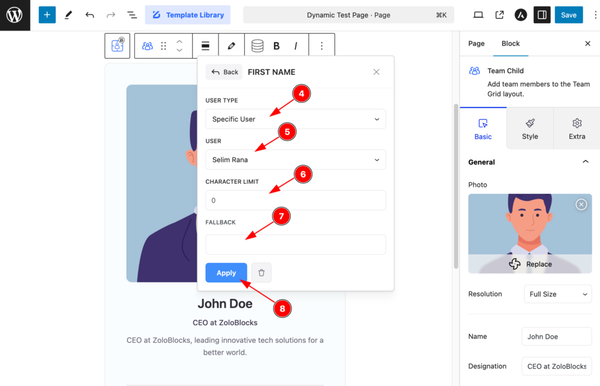Switch to the Page tab
The image size is (600, 386).
pyautogui.click(x=476, y=44)
